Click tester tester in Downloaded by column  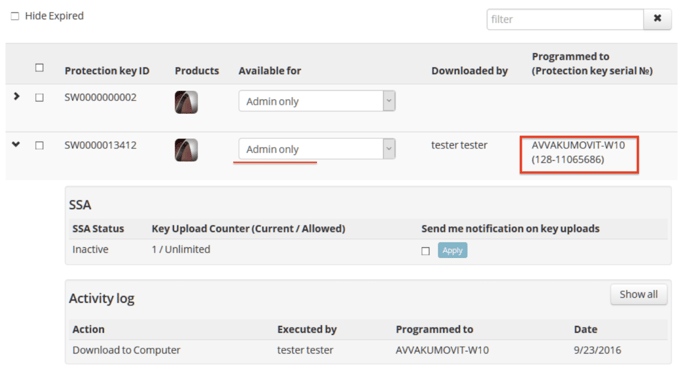(x=459, y=145)
